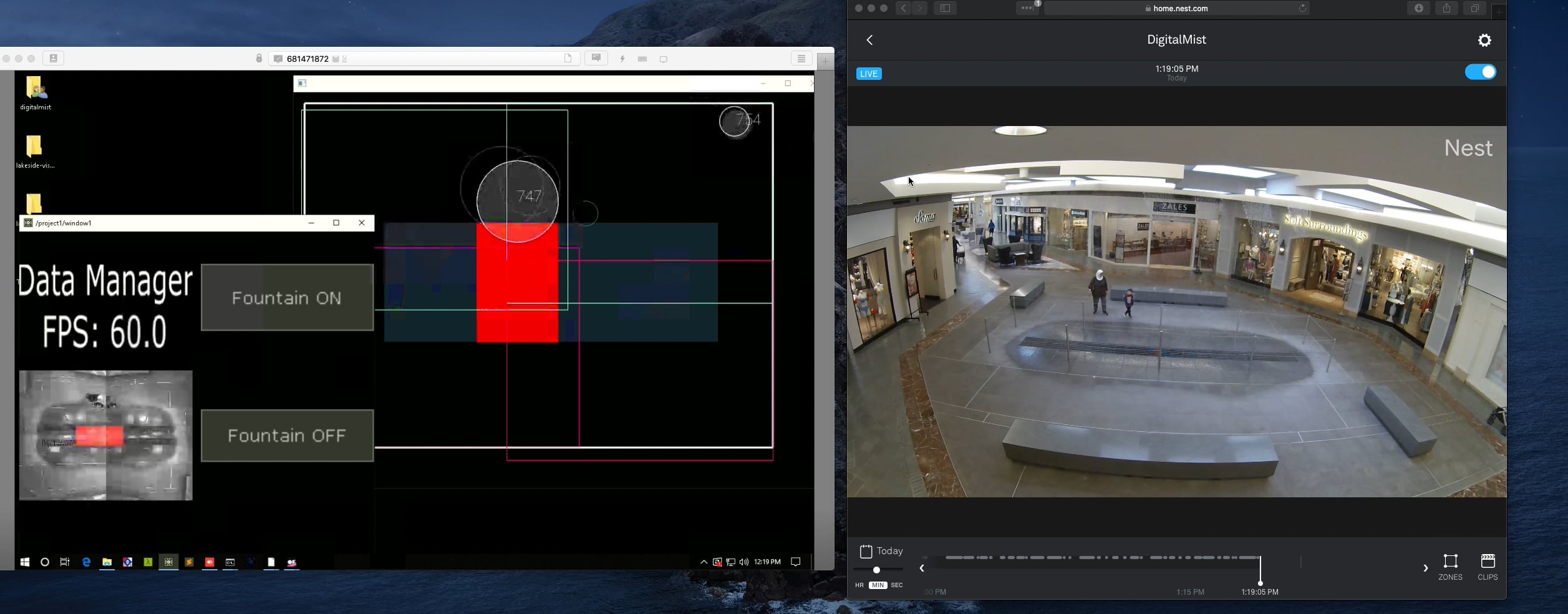
Task: Open Cortana search circle in taskbar
Action: 45,562
